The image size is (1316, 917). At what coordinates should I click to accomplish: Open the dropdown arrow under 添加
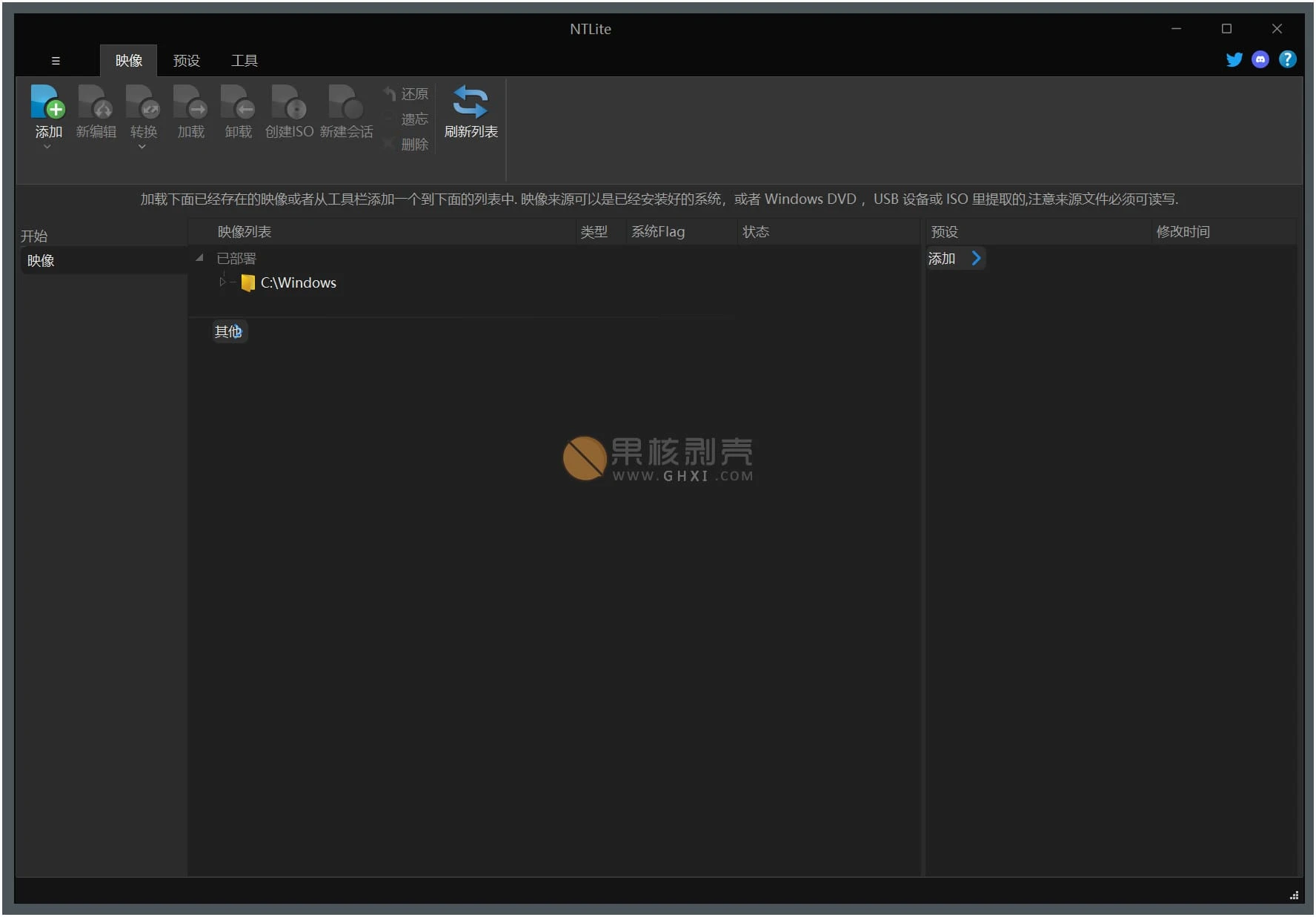coord(47,147)
